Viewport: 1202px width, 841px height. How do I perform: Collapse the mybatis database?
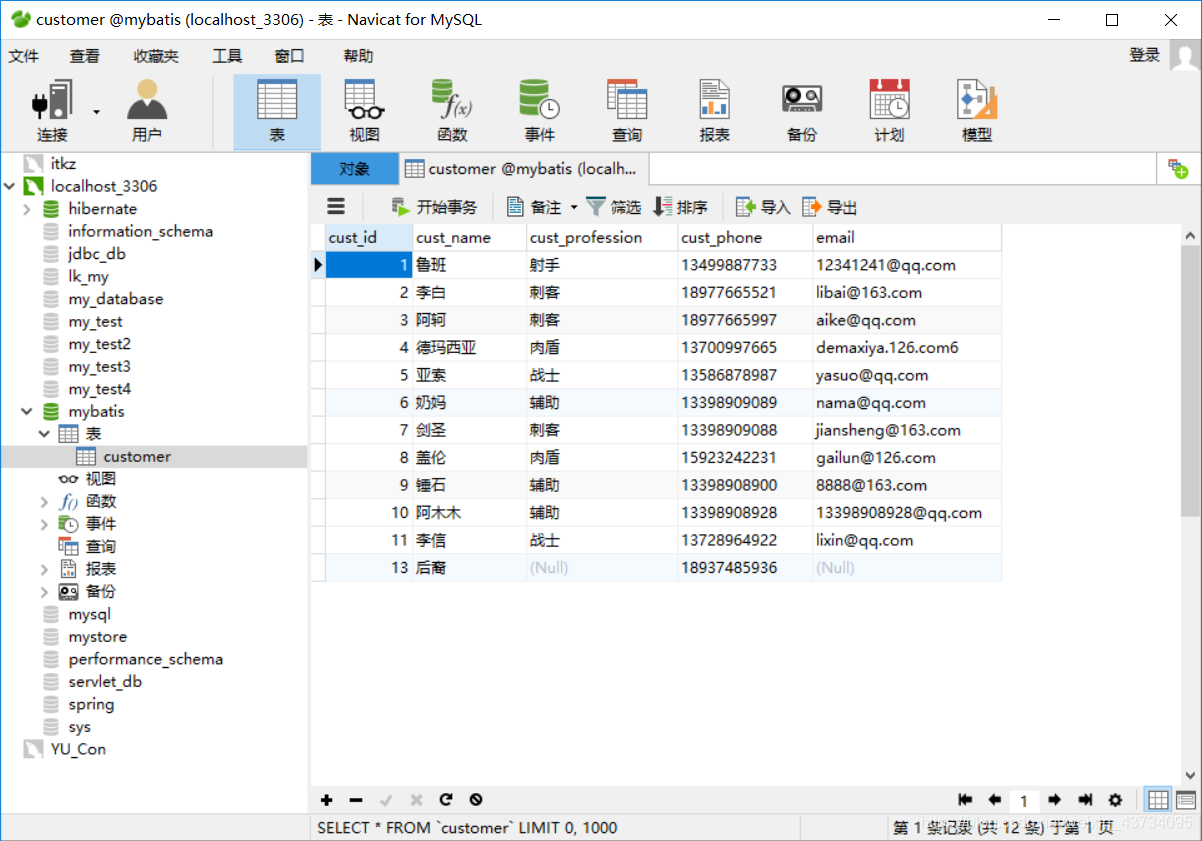click(27, 412)
